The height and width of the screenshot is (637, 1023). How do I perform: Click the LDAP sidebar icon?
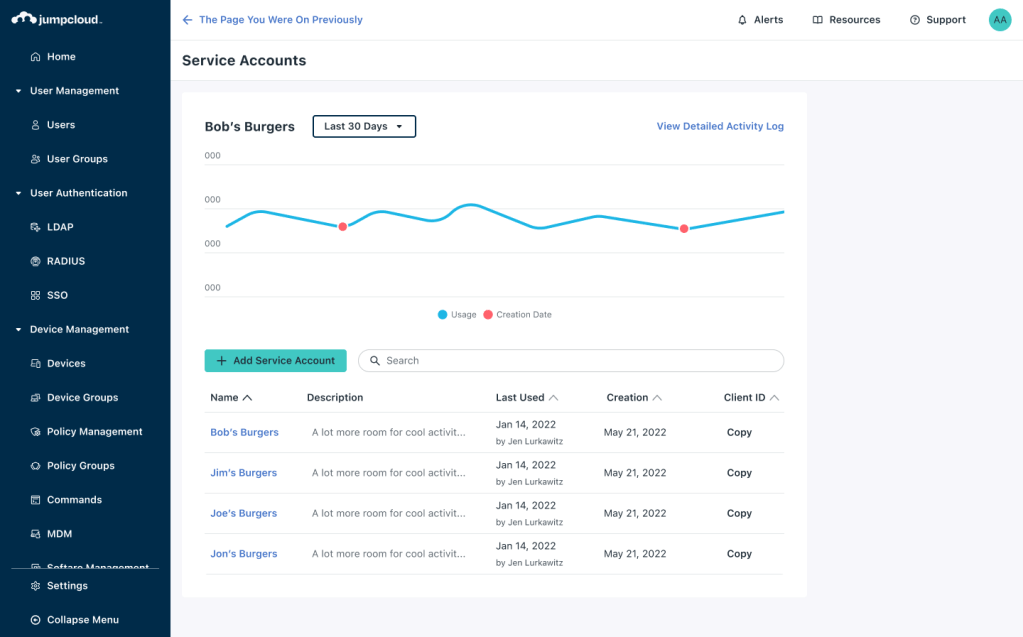tap(36, 228)
